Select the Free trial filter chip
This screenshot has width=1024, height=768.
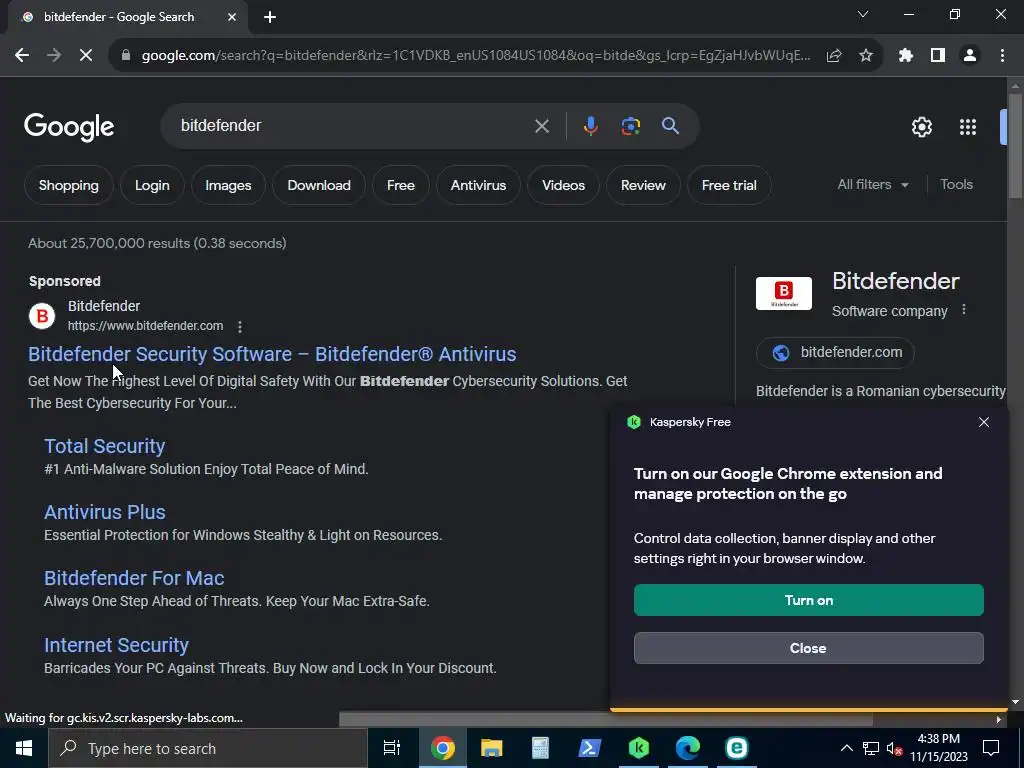(x=729, y=185)
